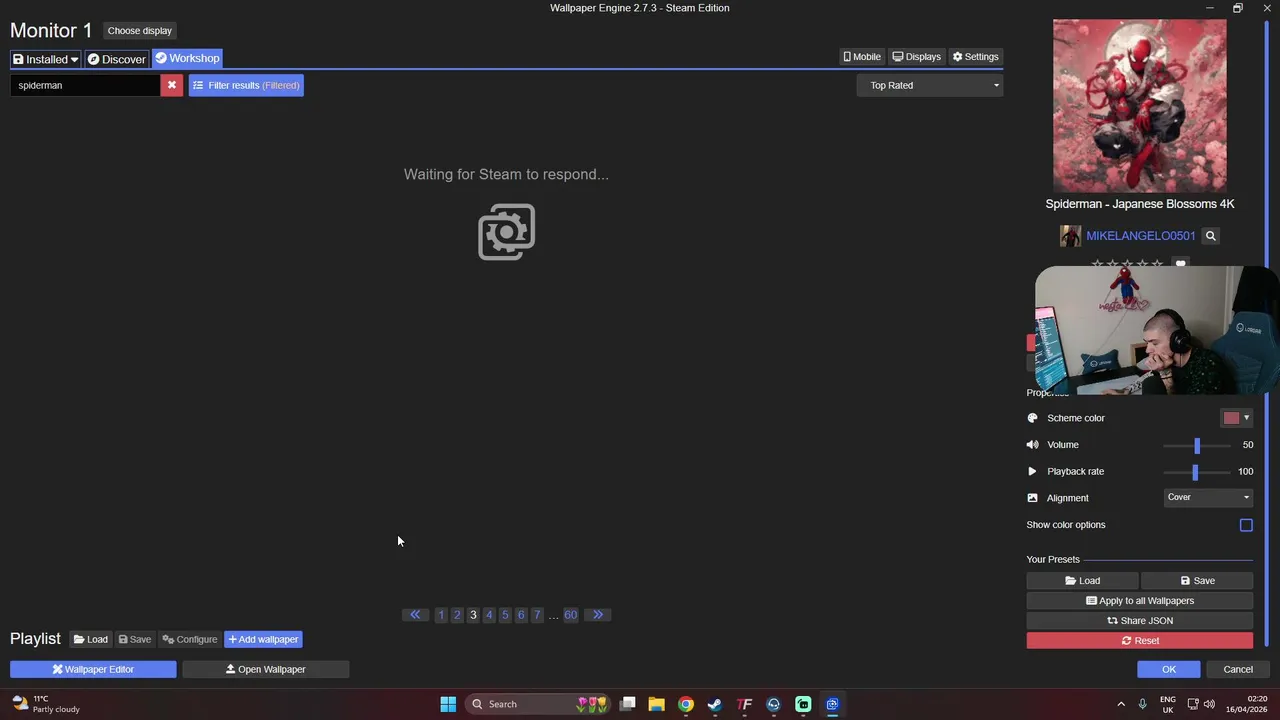This screenshot has height=720, width=1280.
Task: Open Windows Start menu
Action: (x=448, y=704)
